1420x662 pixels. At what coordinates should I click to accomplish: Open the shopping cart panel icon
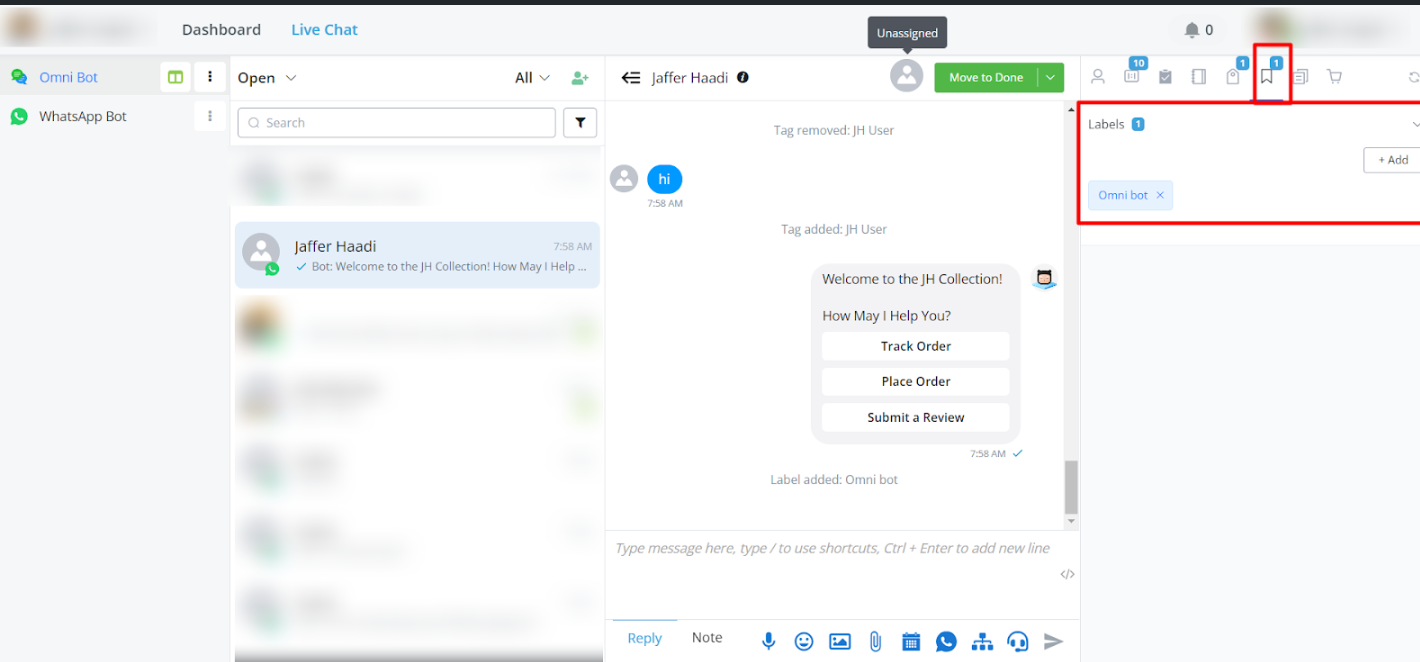(x=1334, y=77)
